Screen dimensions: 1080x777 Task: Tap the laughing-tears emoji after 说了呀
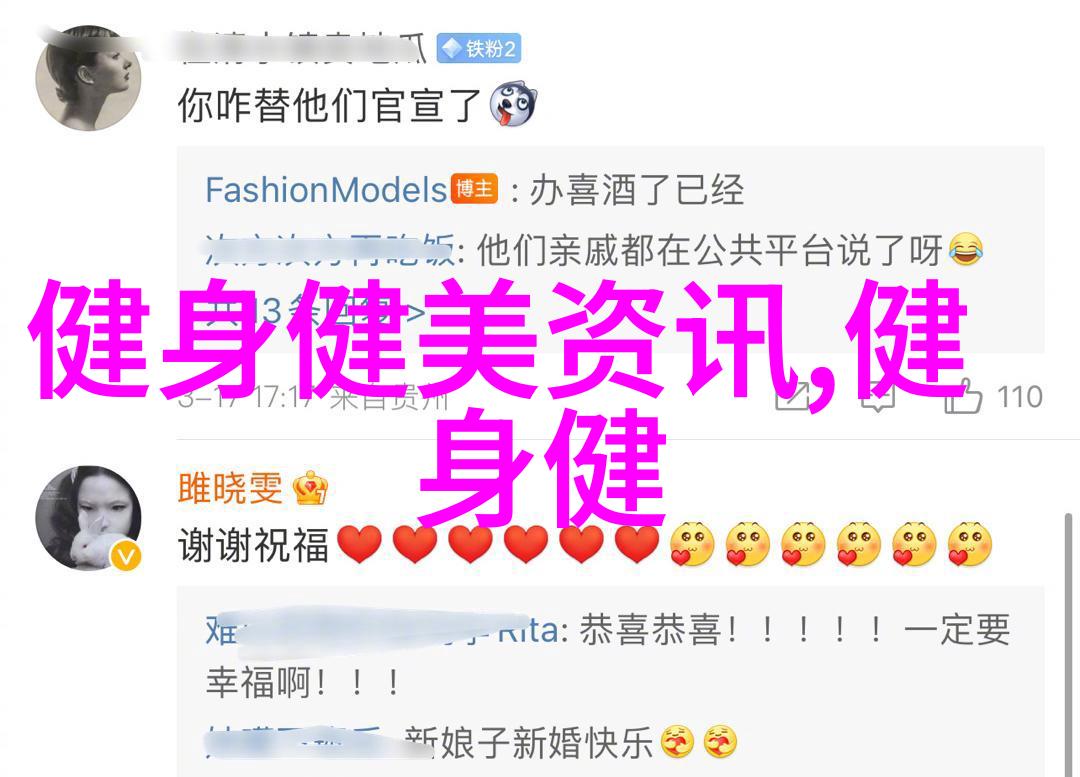click(965, 249)
